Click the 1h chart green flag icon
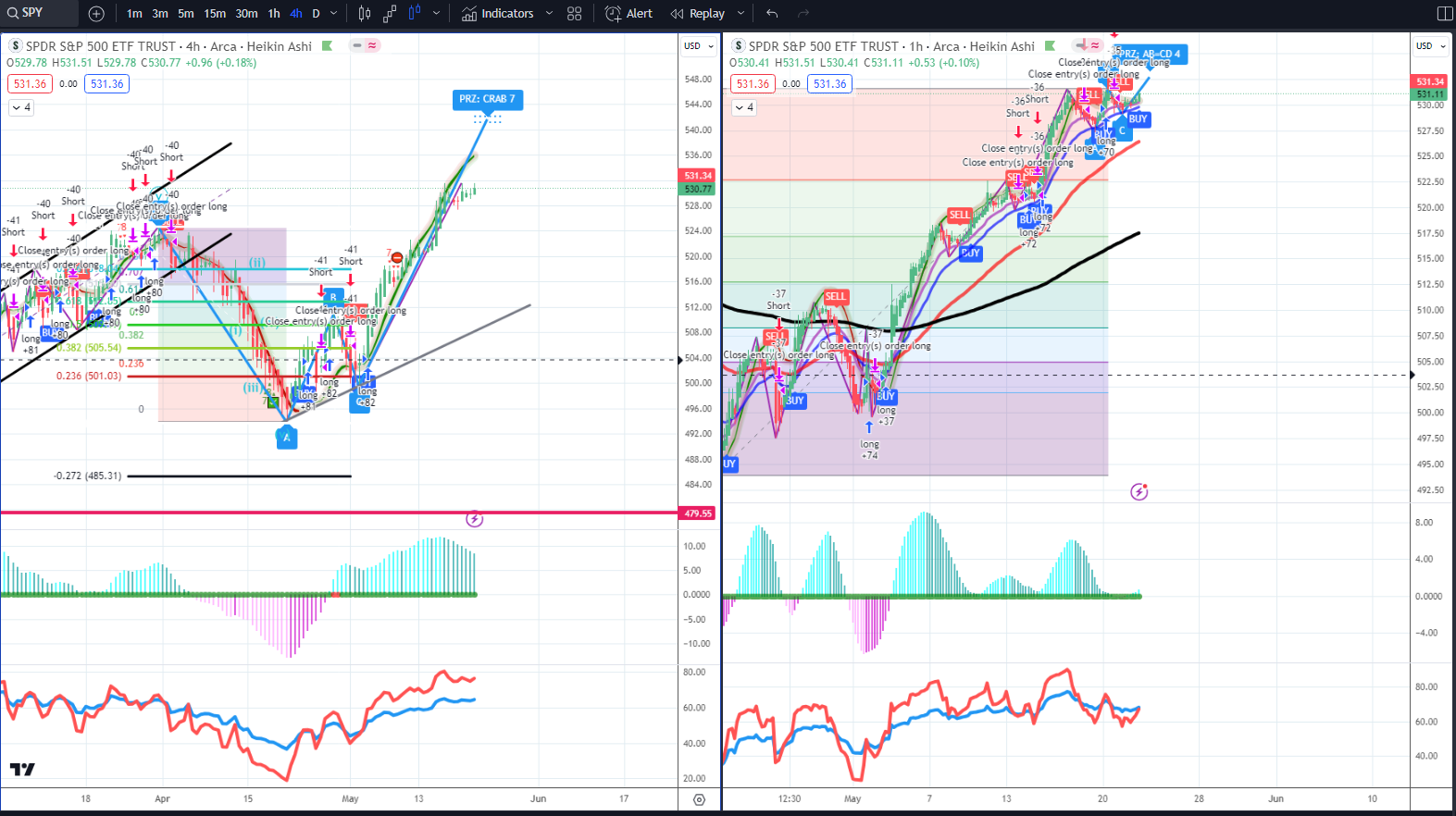The width and height of the screenshot is (1456, 816). point(1050,46)
